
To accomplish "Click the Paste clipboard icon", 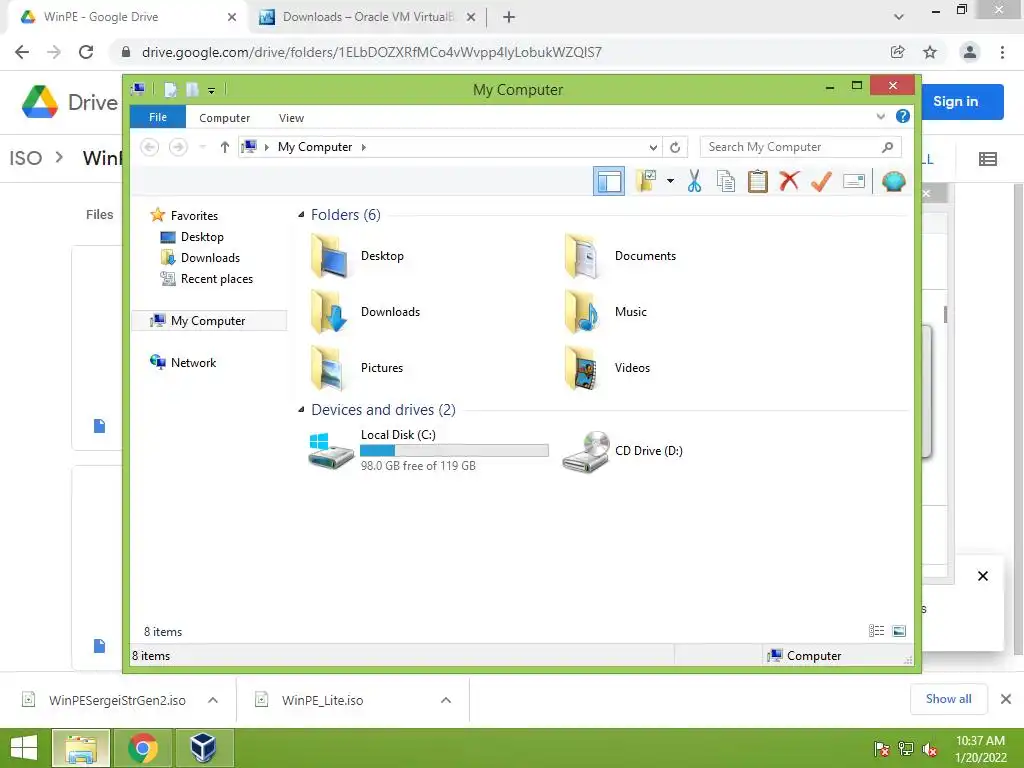I will pos(758,181).
